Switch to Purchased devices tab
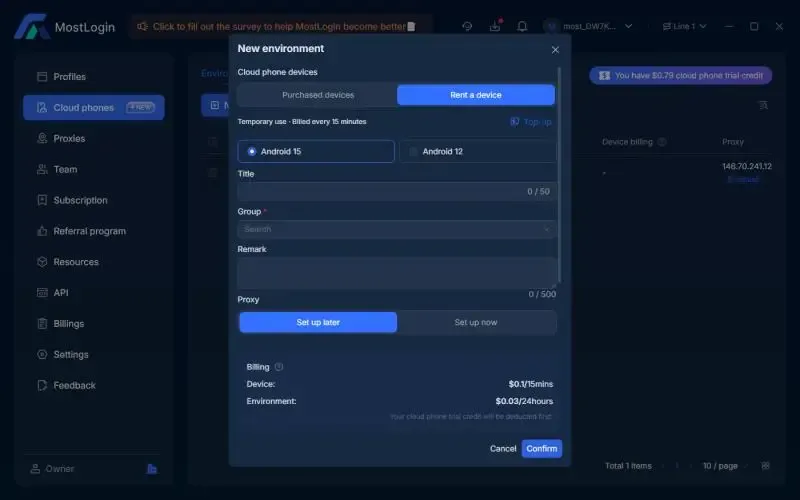The width and height of the screenshot is (800, 500). pos(317,95)
